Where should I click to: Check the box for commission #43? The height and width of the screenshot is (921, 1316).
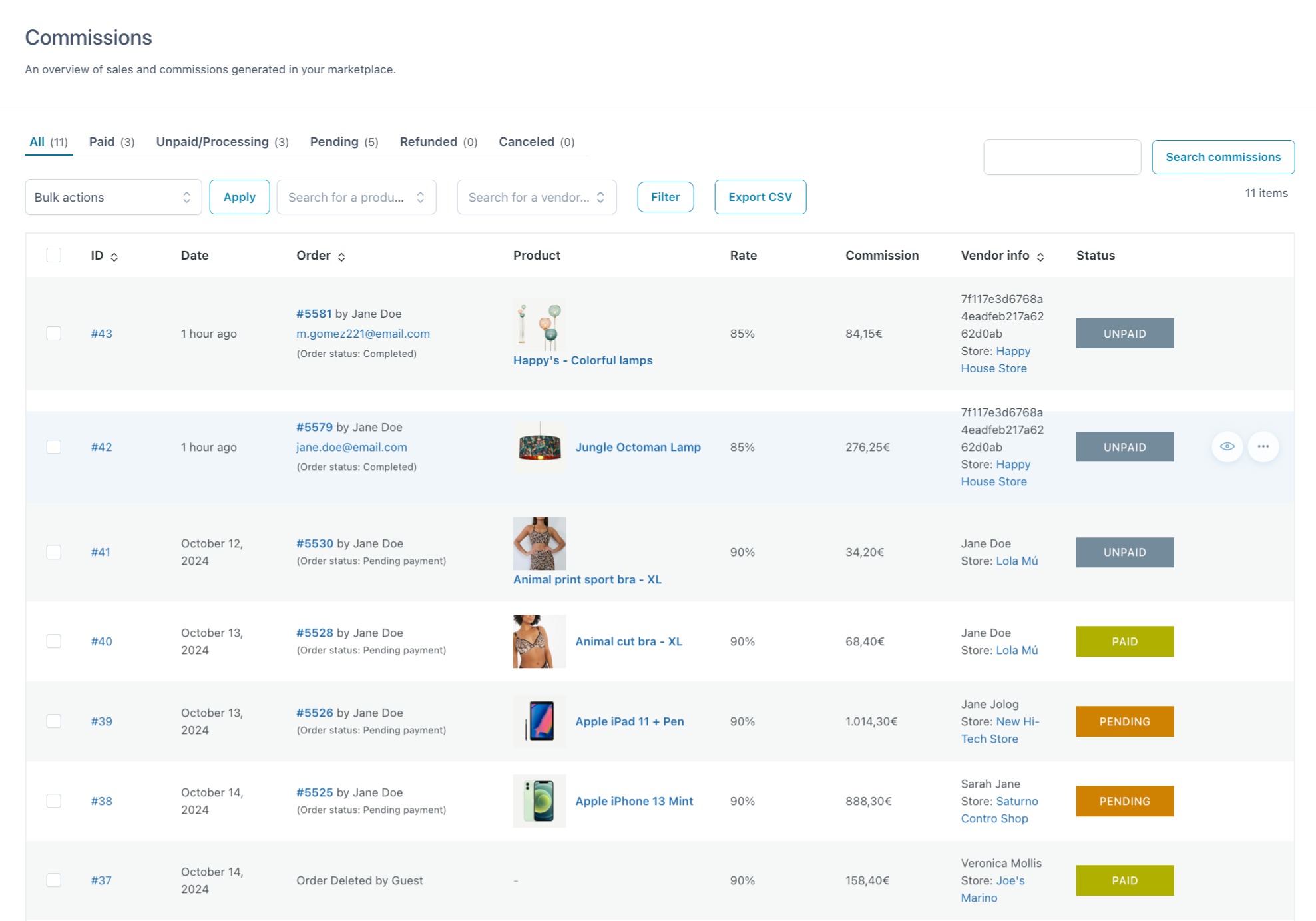coord(54,333)
